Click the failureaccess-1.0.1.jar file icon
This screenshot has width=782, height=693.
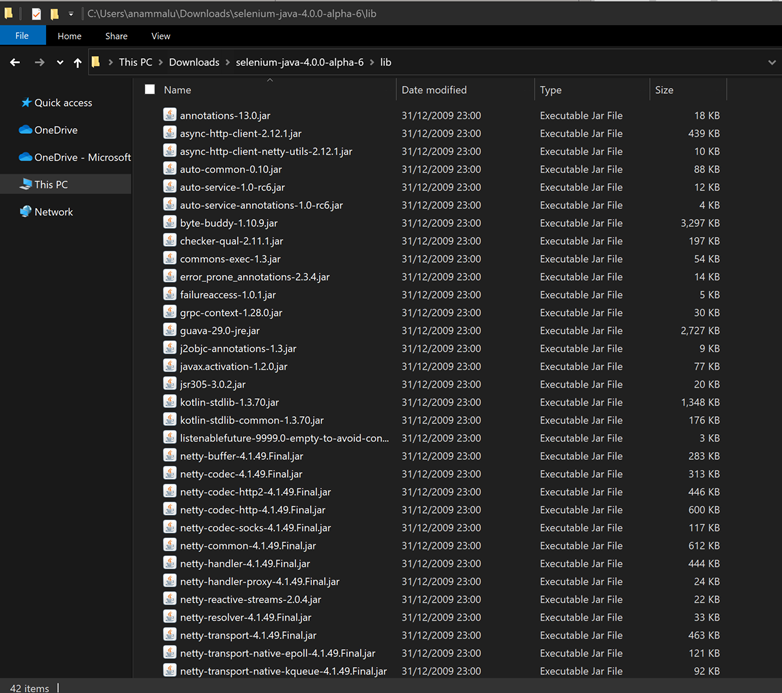coord(170,294)
